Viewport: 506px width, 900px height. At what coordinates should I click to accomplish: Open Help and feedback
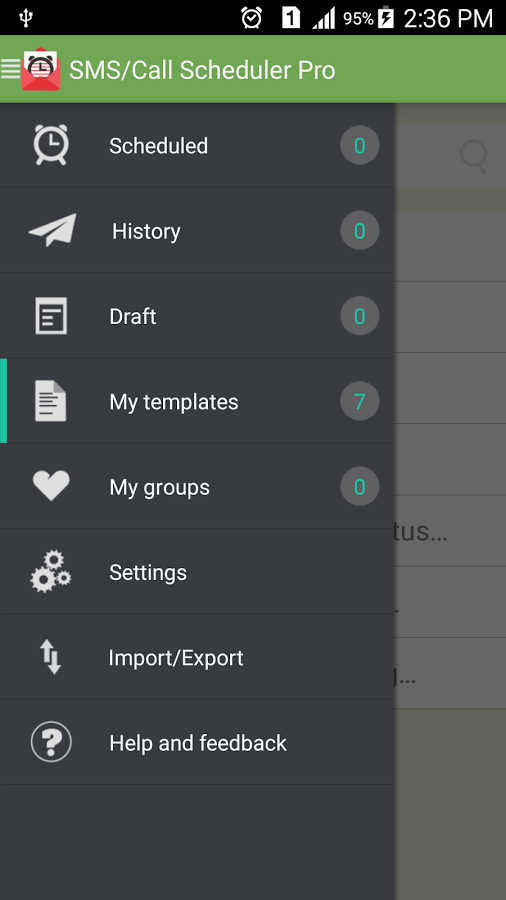(x=197, y=743)
